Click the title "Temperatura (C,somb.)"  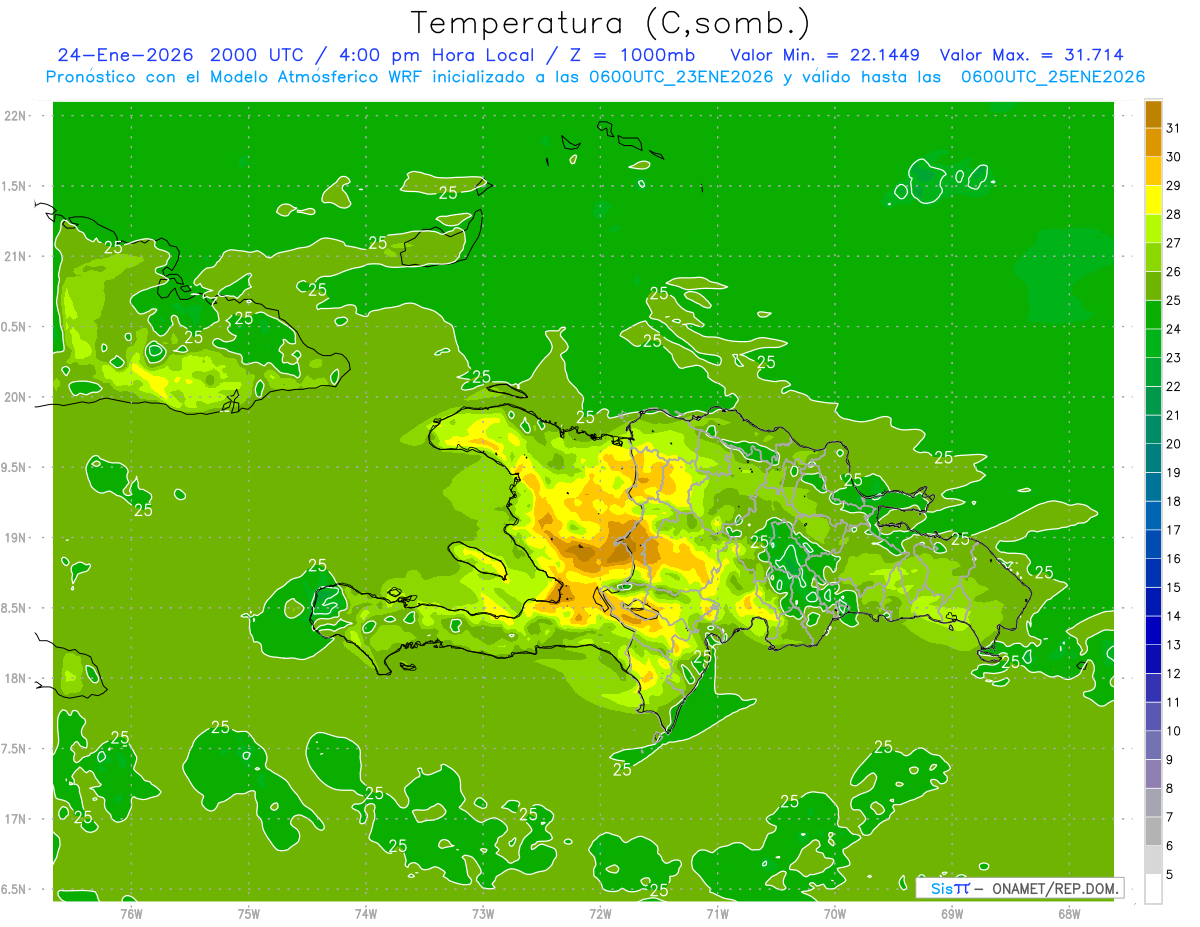click(611, 22)
